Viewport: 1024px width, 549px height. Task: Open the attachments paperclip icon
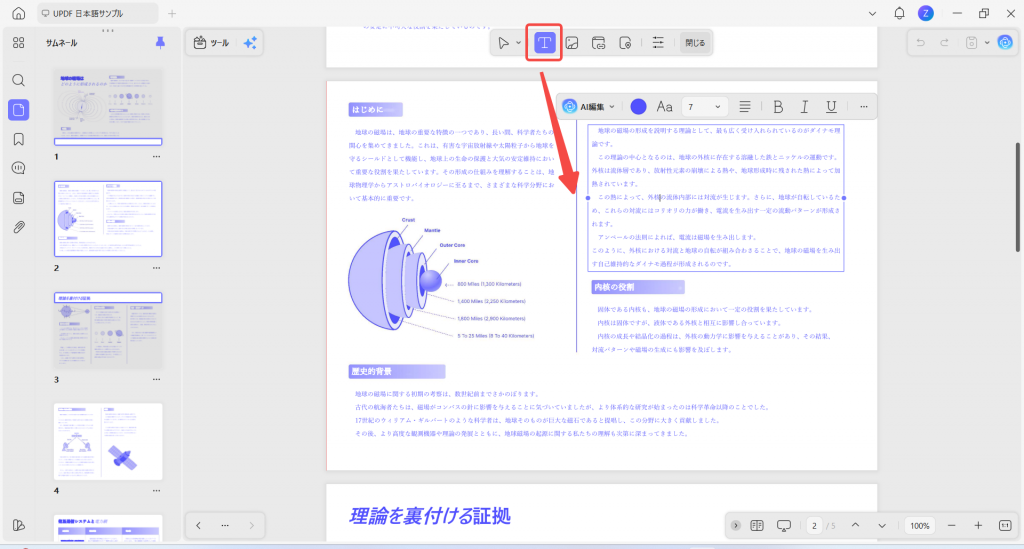pyautogui.click(x=18, y=228)
